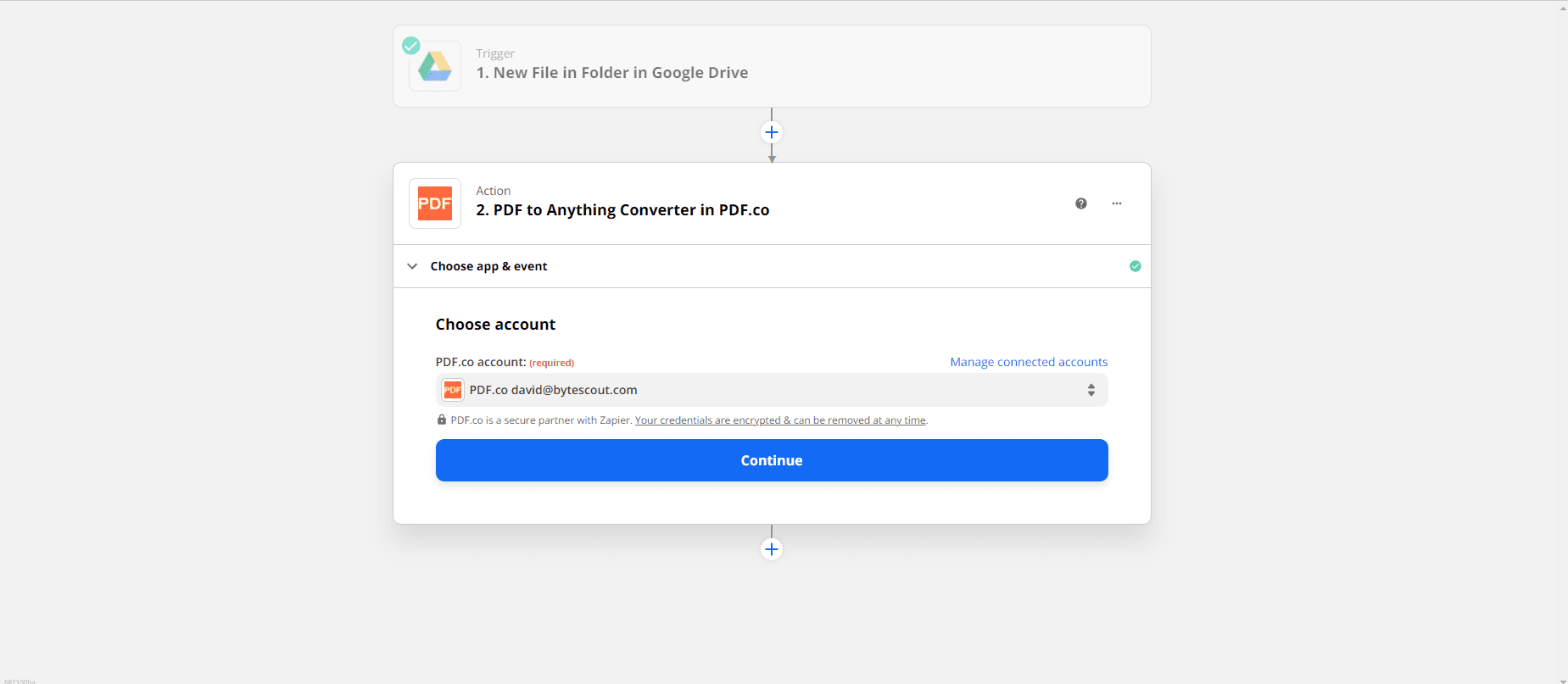Click the Google Drive icon in trigger step

(x=435, y=66)
